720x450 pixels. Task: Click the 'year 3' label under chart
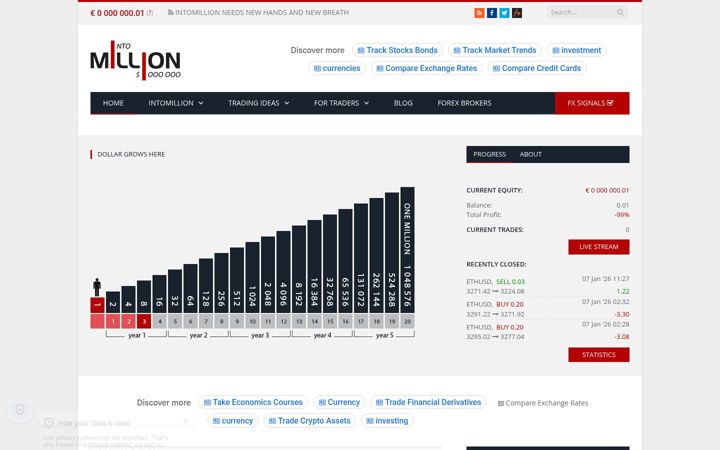click(260, 335)
